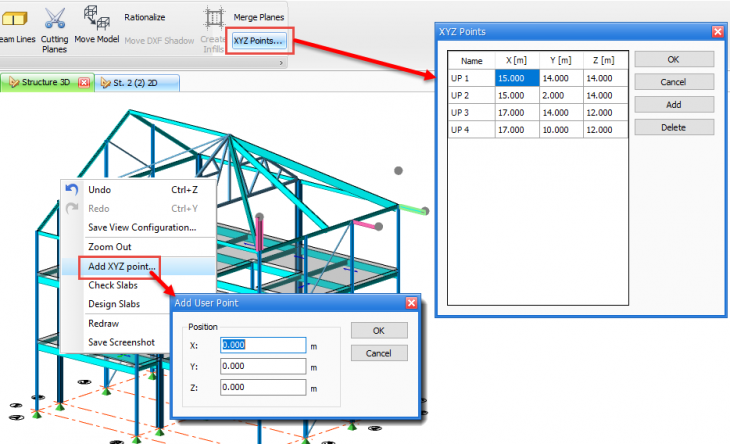
Task: Click the Z value 12.000 in UP 3 row
Action: [x=605, y=113]
